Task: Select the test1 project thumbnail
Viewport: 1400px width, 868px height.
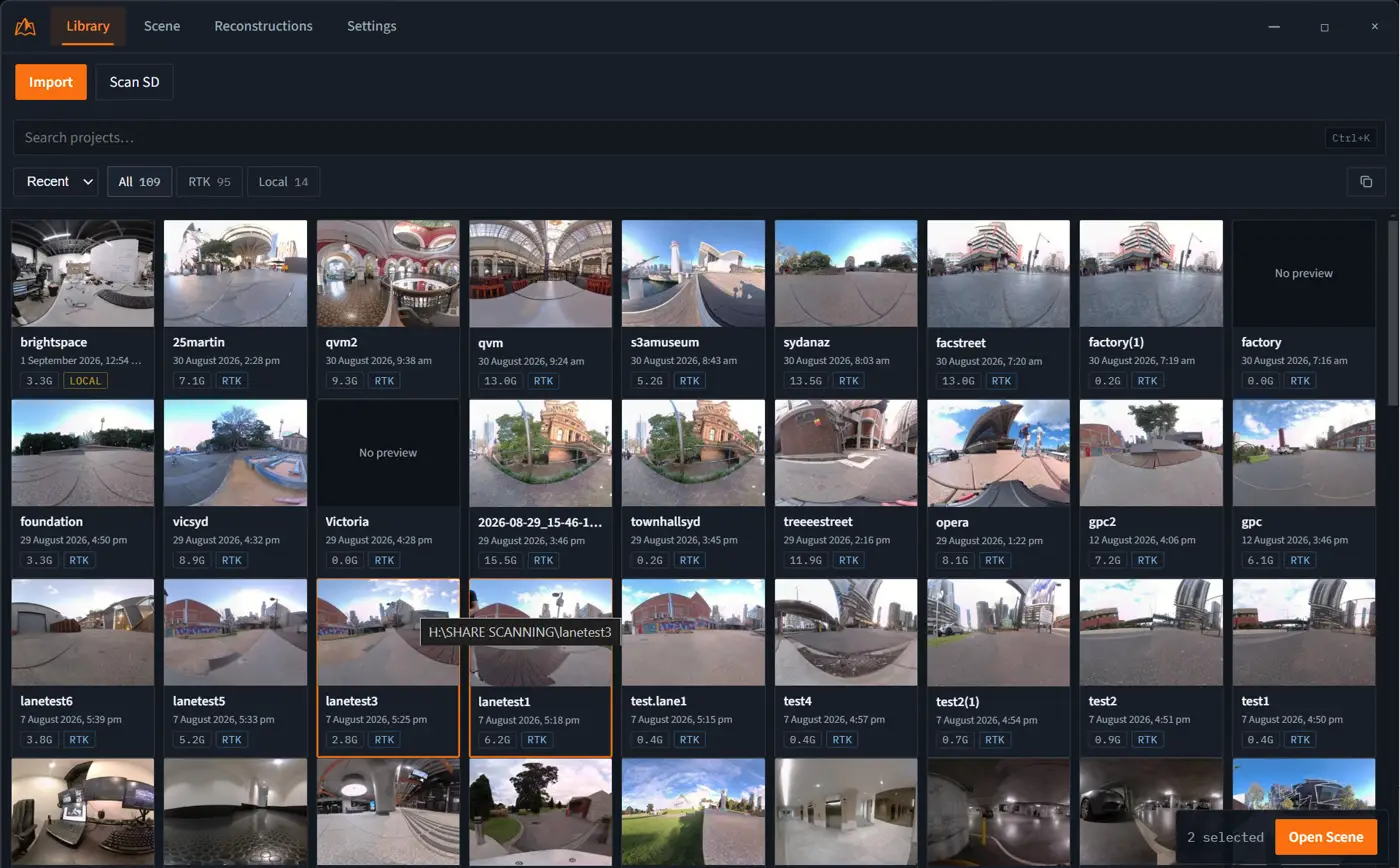Action: (1304, 633)
